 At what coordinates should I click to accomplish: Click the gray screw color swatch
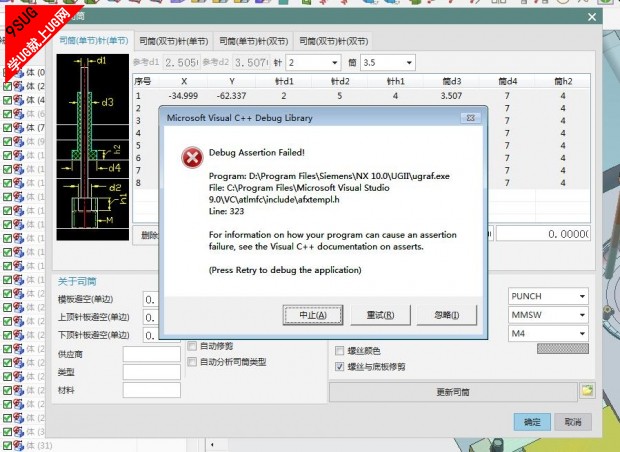[x=563, y=348]
